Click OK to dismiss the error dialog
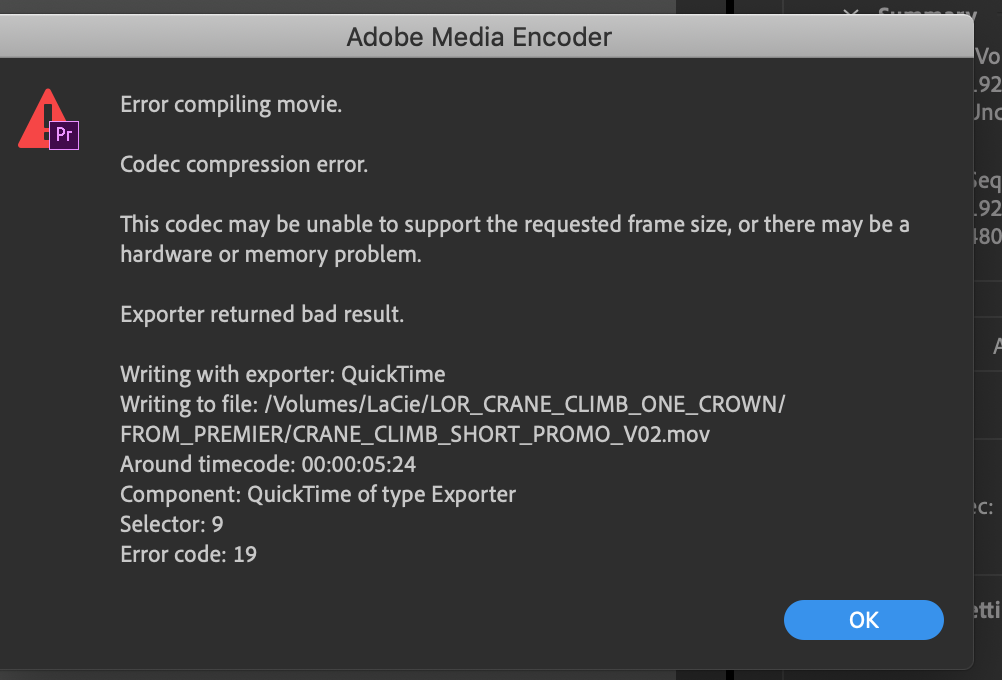Viewport: 1002px width, 680px height. [862, 620]
